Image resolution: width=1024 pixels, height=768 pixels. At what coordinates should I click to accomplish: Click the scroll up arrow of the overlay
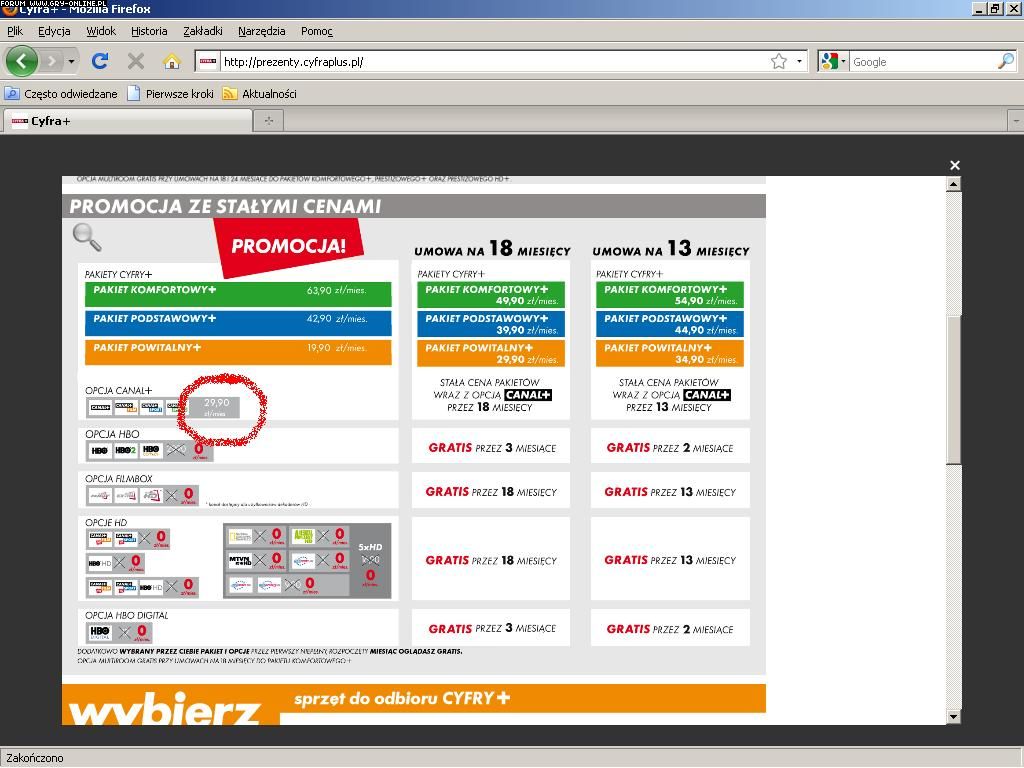(x=953, y=184)
